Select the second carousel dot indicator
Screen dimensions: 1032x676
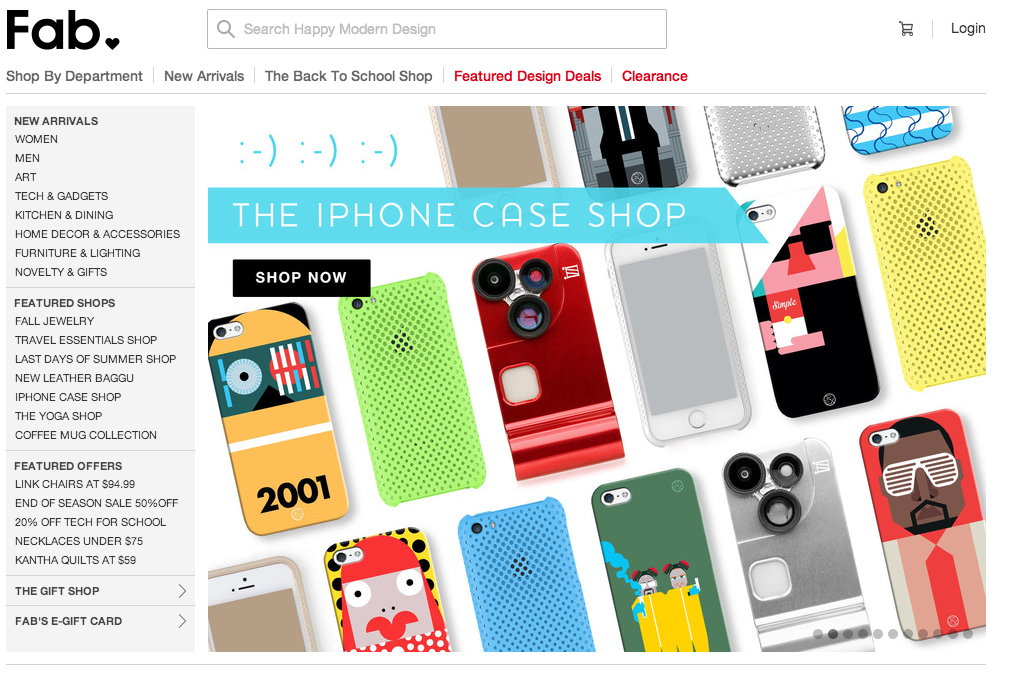coord(833,634)
